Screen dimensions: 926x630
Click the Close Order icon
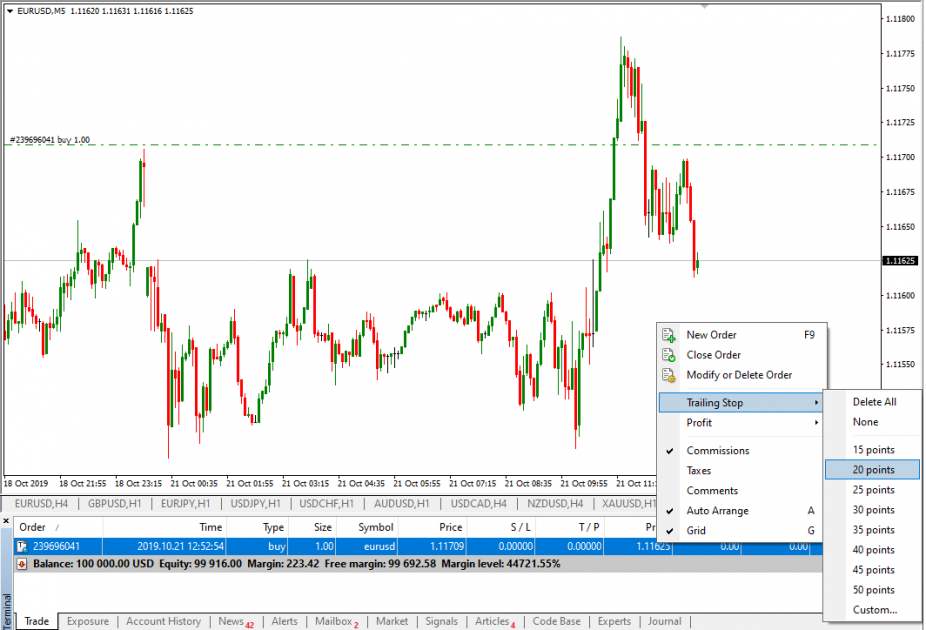coord(669,355)
